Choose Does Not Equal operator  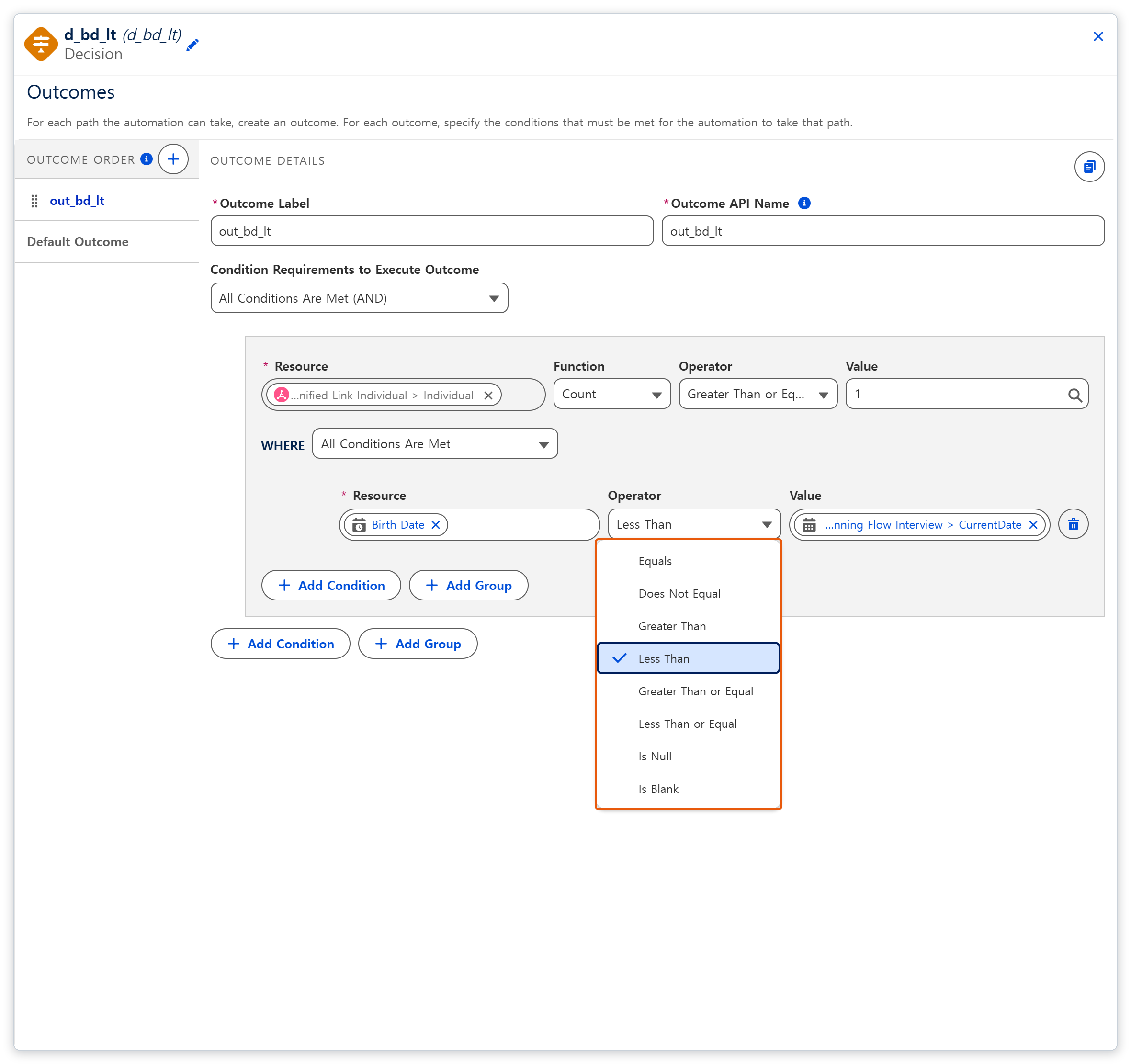688,593
